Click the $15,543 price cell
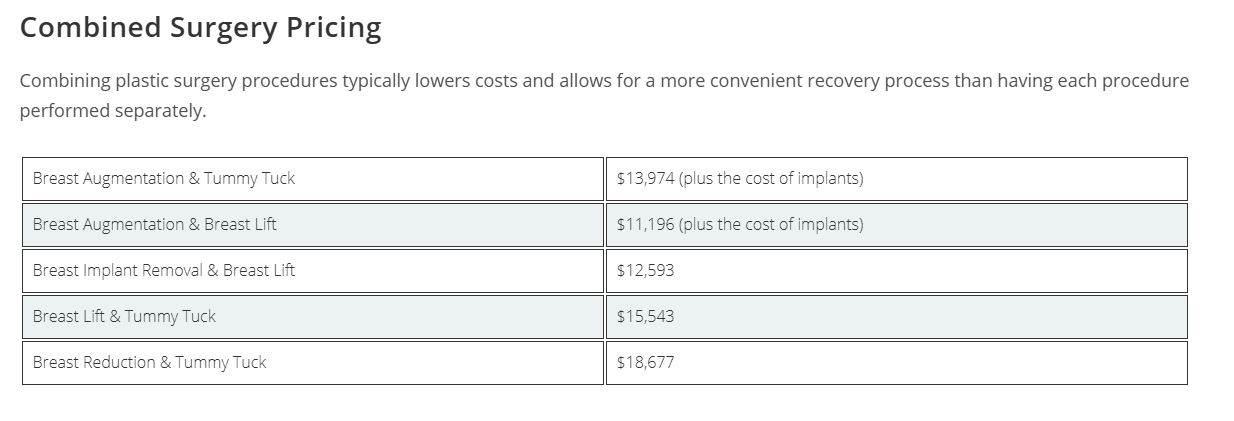1234x421 pixels. coord(645,317)
